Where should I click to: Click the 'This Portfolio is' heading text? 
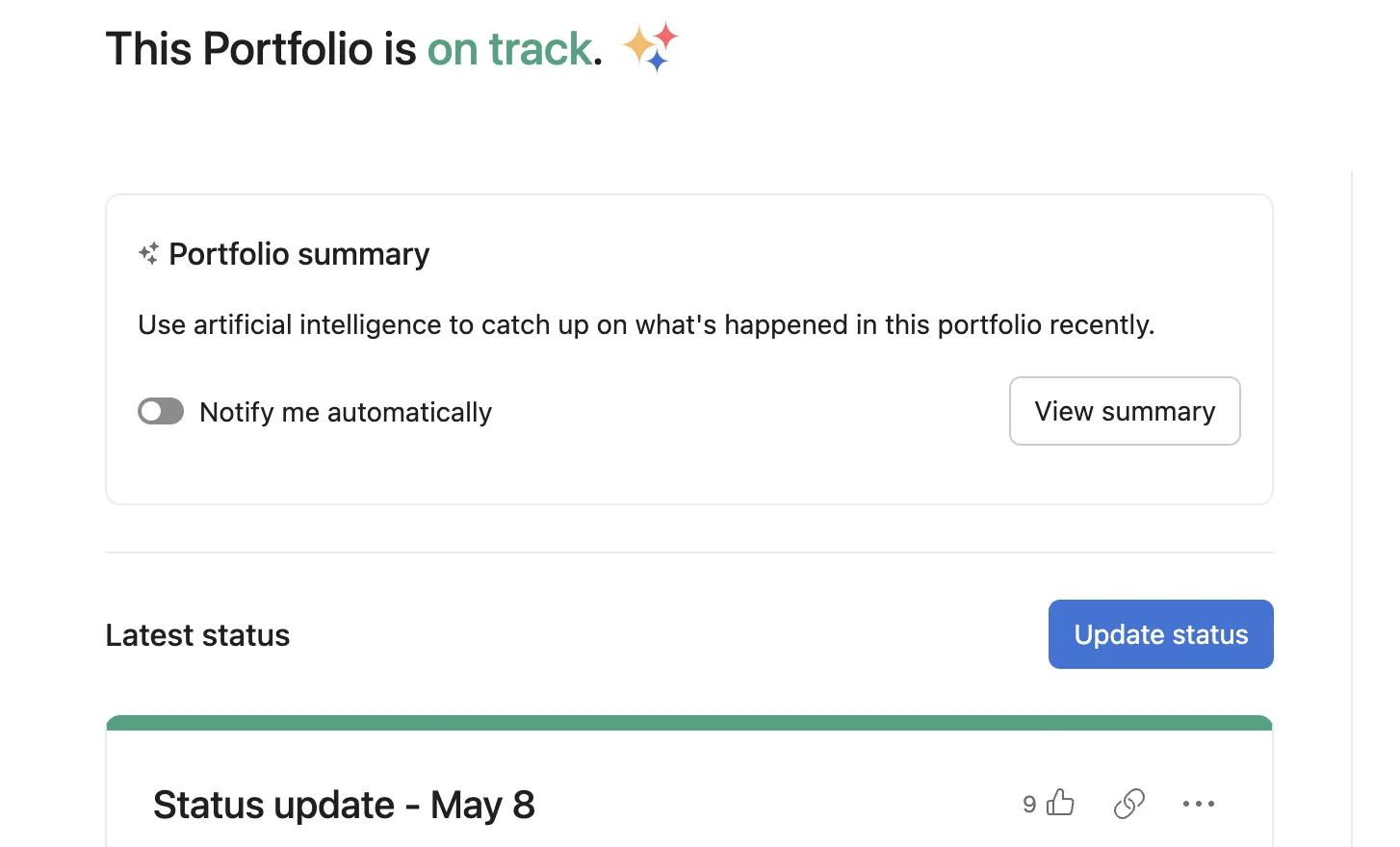click(x=260, y=49)
